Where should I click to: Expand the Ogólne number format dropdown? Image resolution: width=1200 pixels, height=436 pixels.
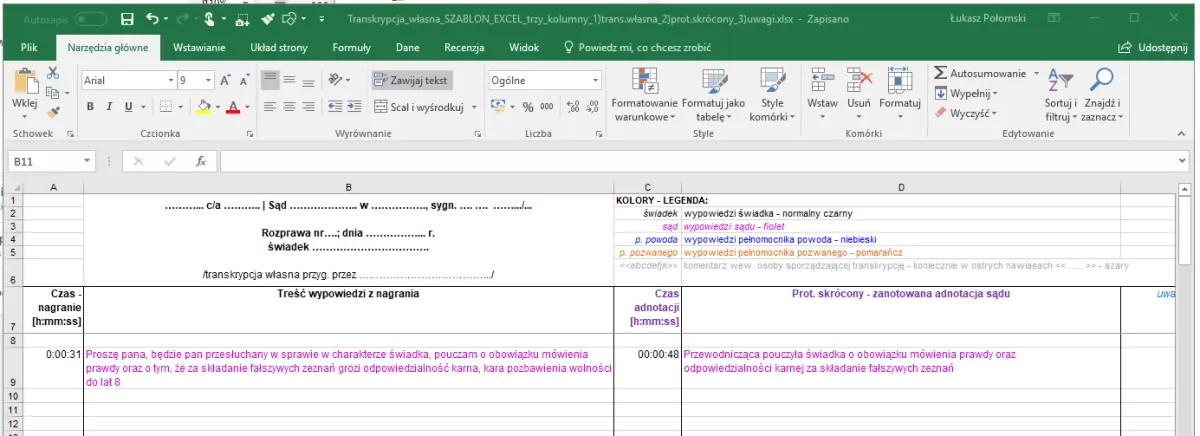pos(596,80)
